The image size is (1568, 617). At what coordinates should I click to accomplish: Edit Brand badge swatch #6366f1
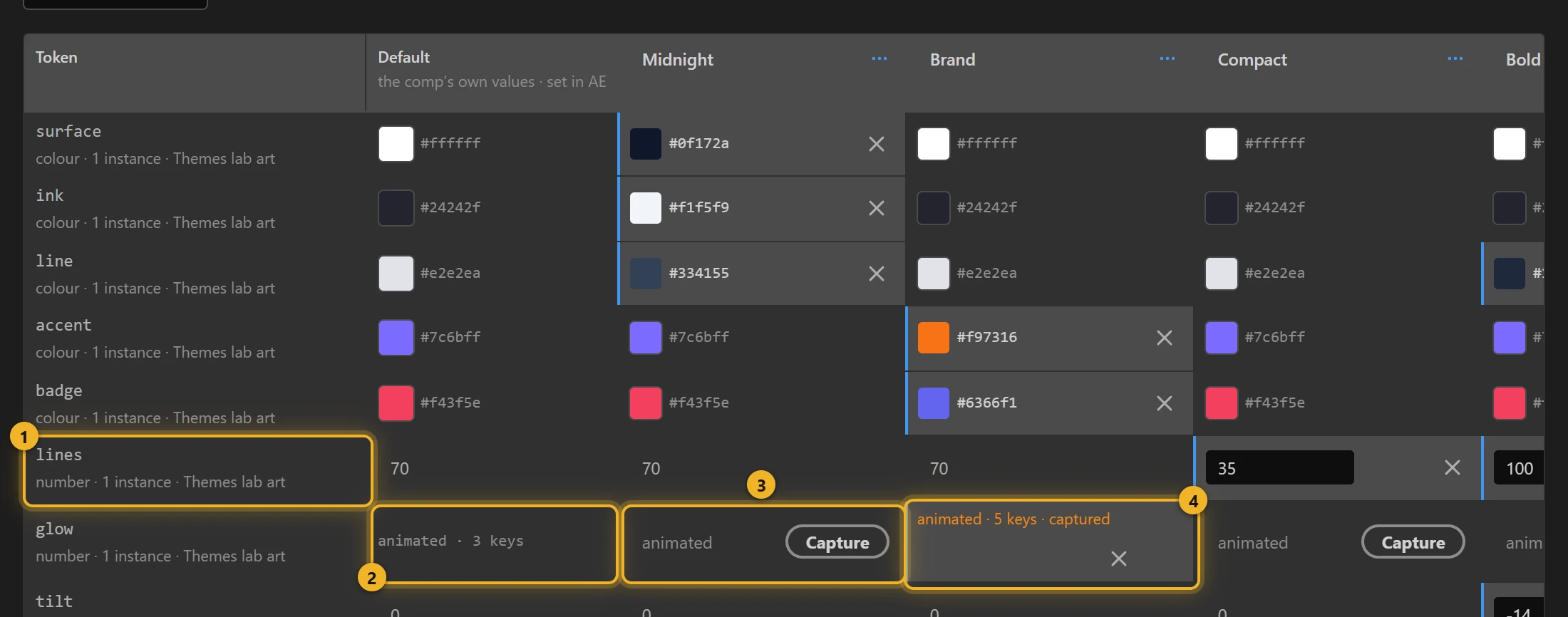(x=934, y=403)
